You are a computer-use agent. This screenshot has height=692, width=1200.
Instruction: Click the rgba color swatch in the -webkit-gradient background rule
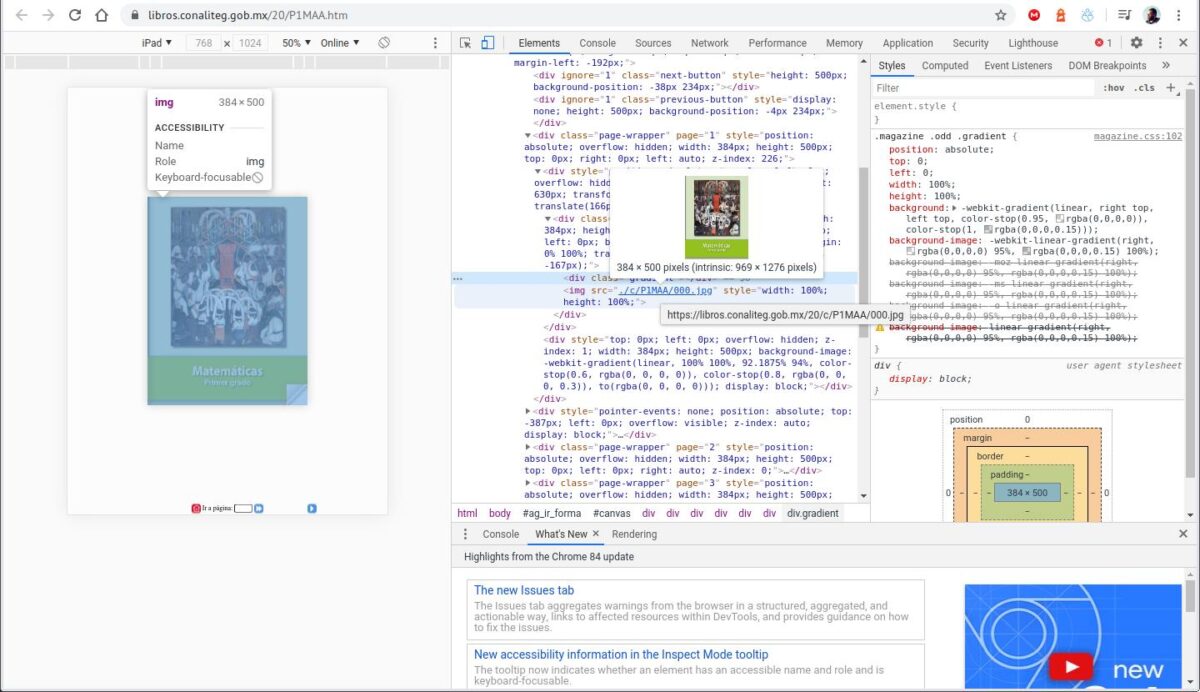[x=1060, y=218]
